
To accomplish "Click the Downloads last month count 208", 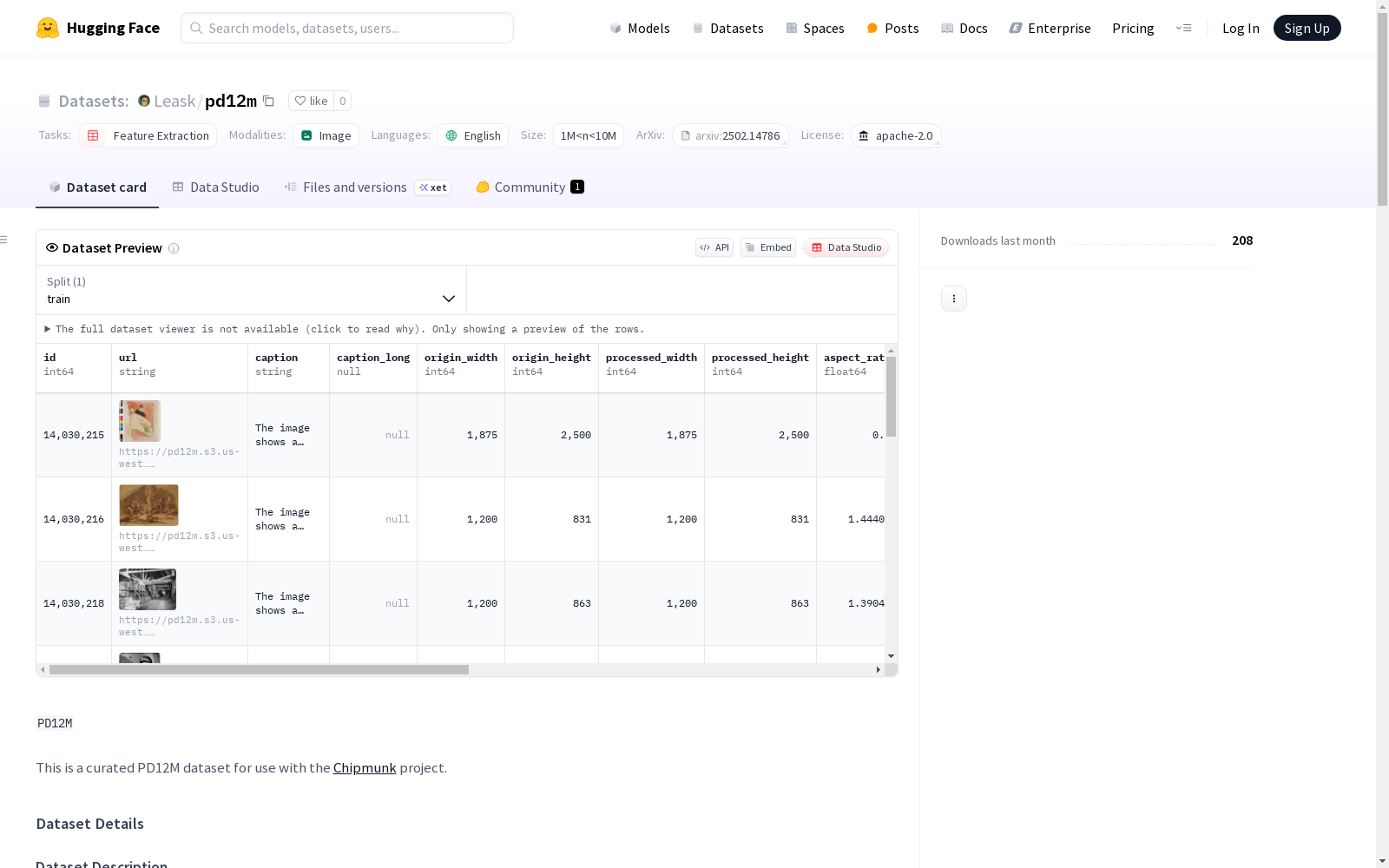I will click(x=1242, y=240).
